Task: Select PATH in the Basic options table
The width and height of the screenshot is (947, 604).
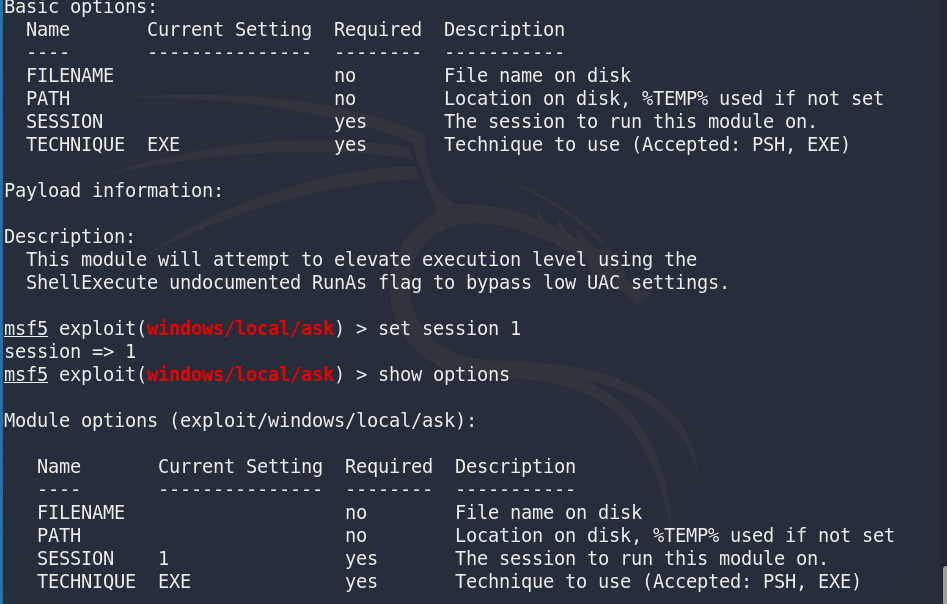Action: pos(48,98)
